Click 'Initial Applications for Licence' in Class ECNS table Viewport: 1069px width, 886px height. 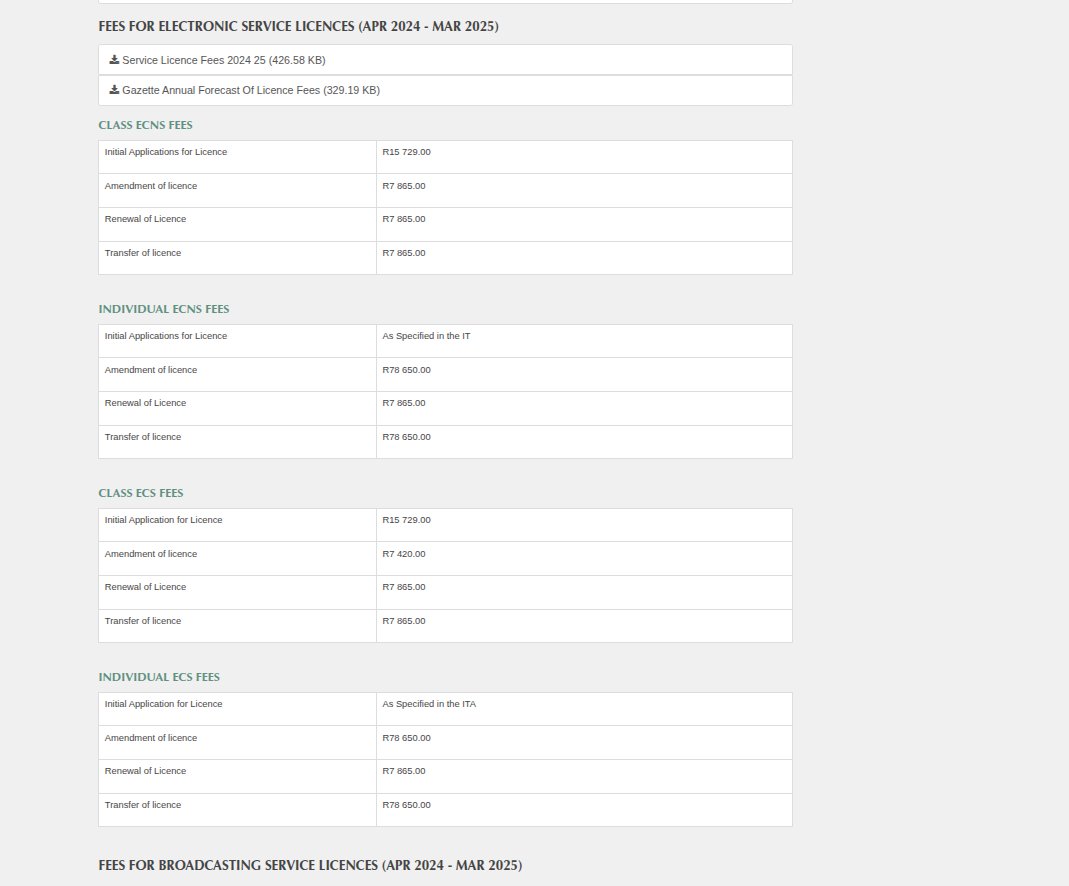[166, 152]
